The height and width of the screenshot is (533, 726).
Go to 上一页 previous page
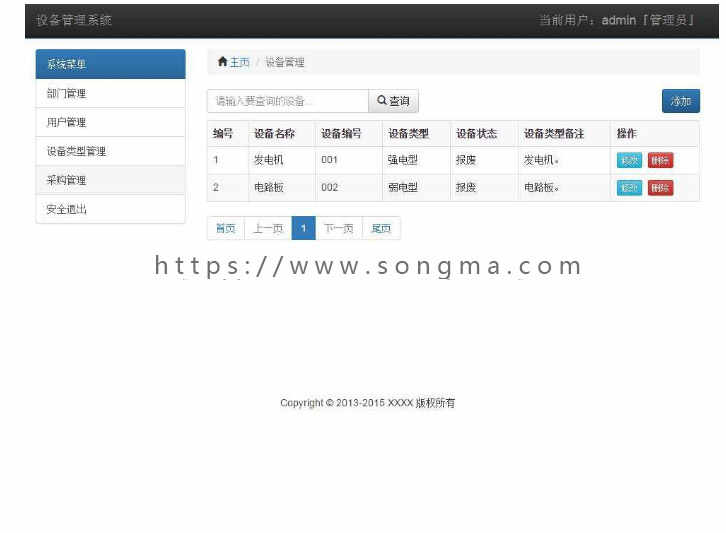pos(268,228)
